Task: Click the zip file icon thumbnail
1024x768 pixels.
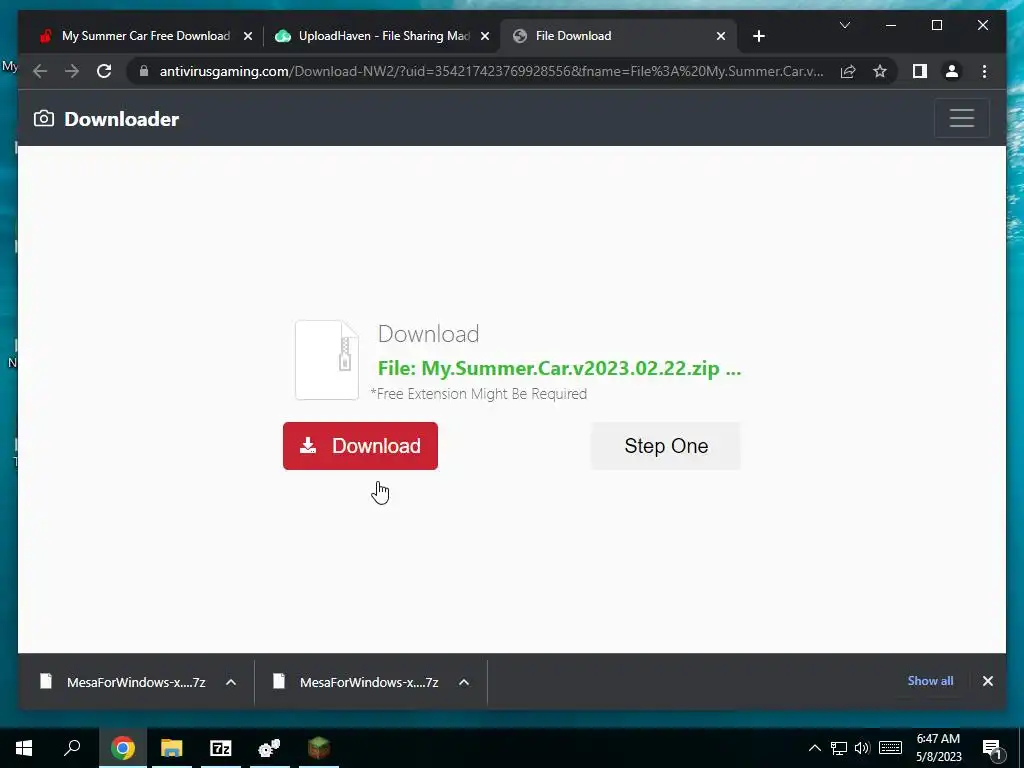Action: (x=327, y=360)
